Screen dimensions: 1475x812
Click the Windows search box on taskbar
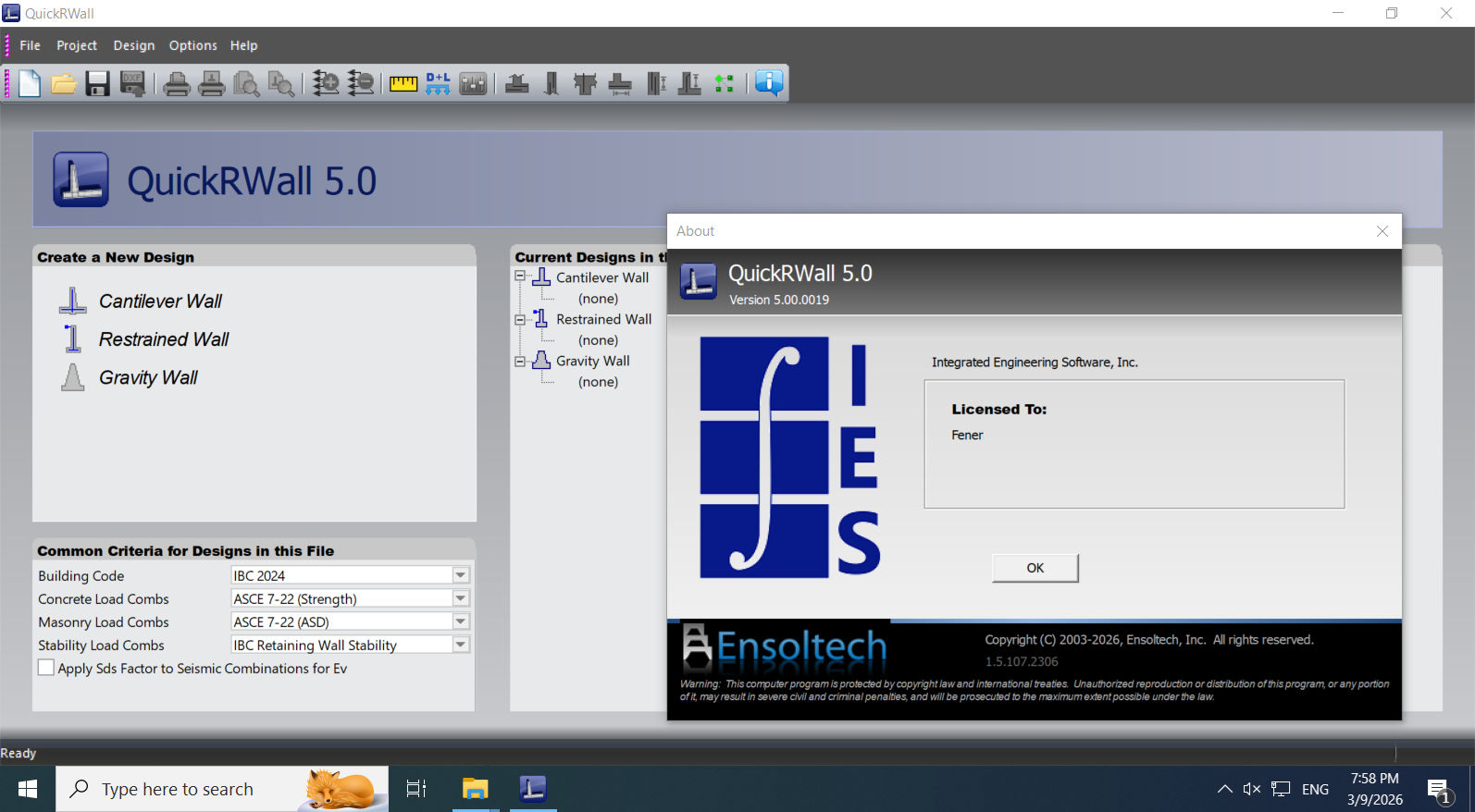[x=222, y=789]
